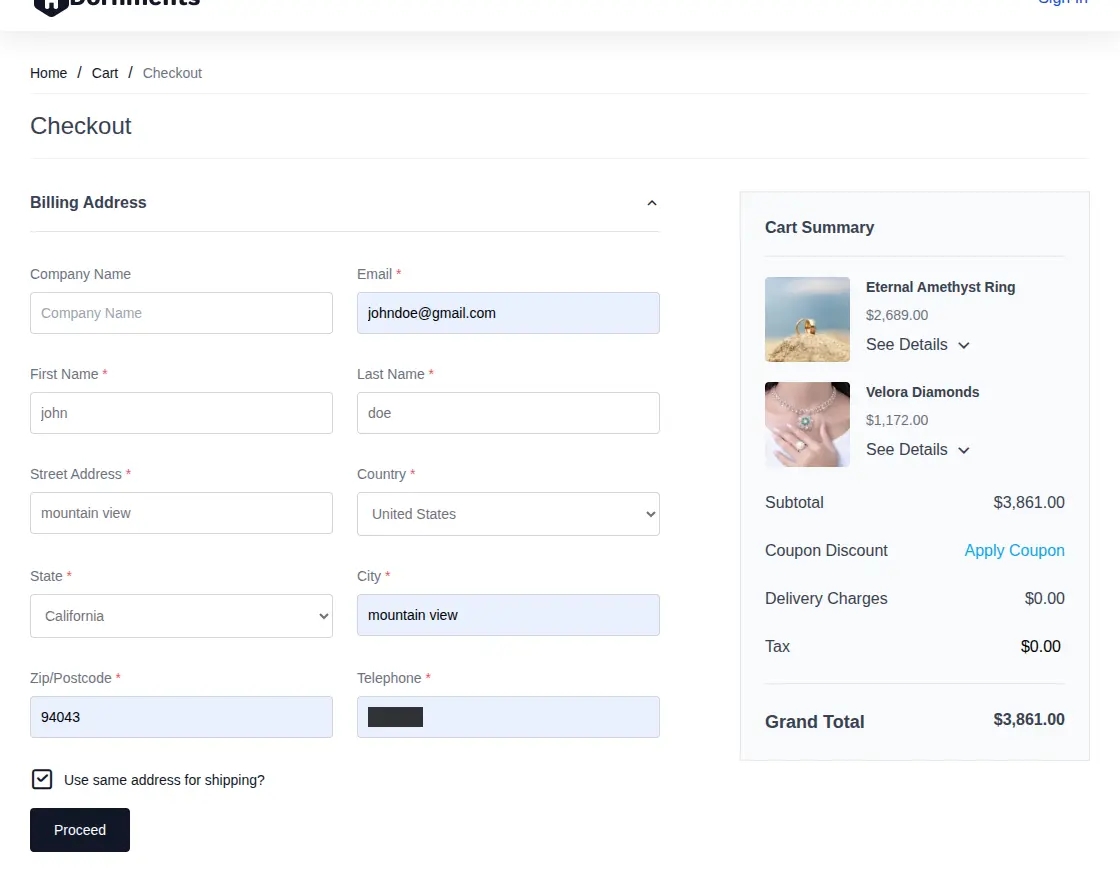Click the Telephone input field

click(x=508, y=717)
